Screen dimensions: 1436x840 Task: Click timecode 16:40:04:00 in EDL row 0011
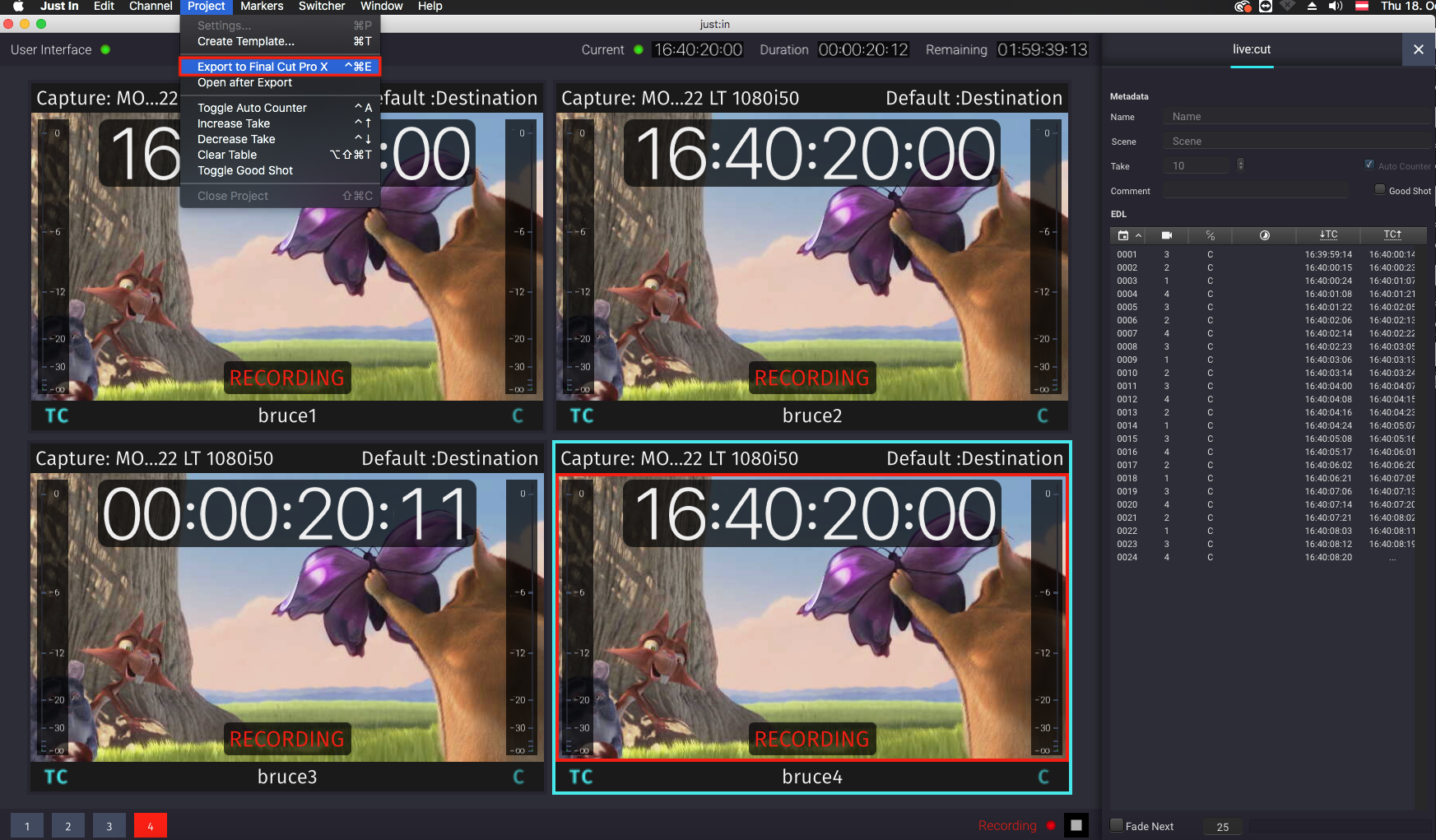tap(1328, 386)
